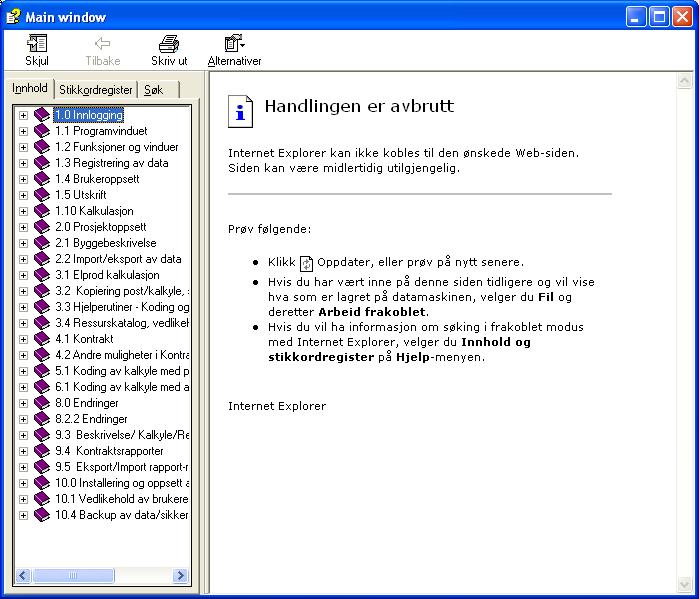Click the book icon beside 4.2 Andre muligheter
699x599 pixels.
coord(42,355)
